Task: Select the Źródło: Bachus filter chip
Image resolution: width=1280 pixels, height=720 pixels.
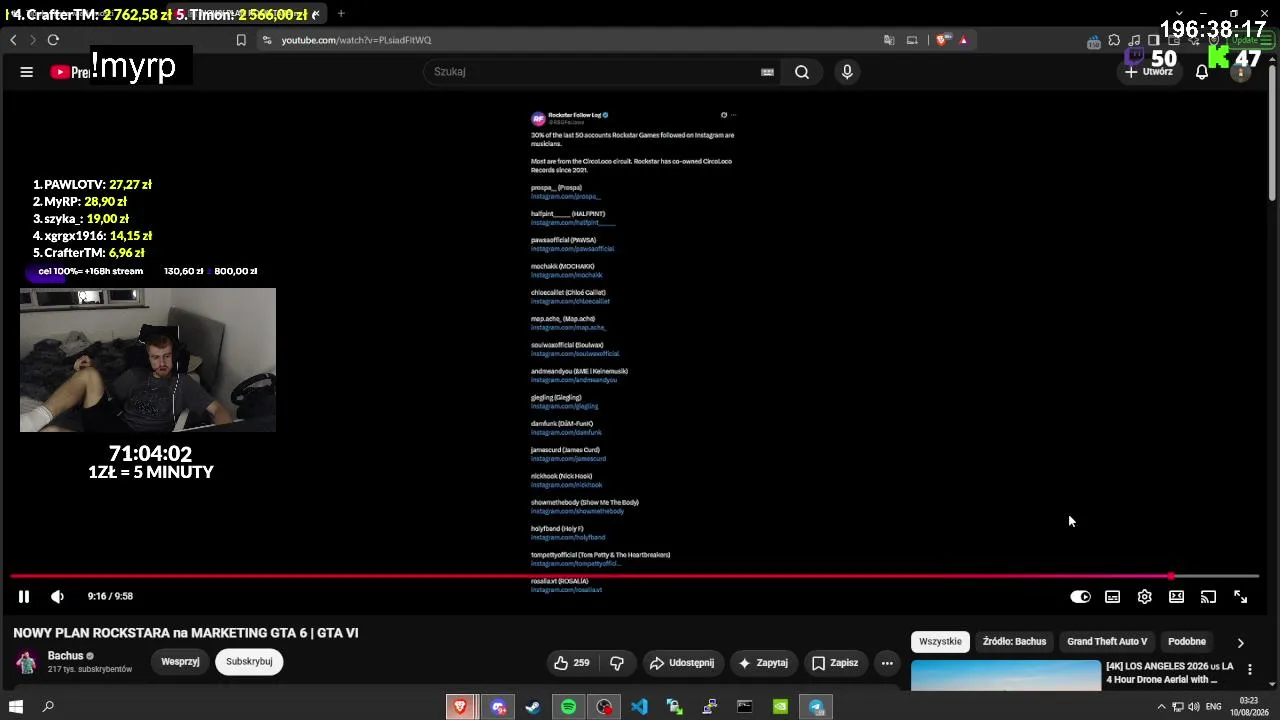Action: 1014,642
